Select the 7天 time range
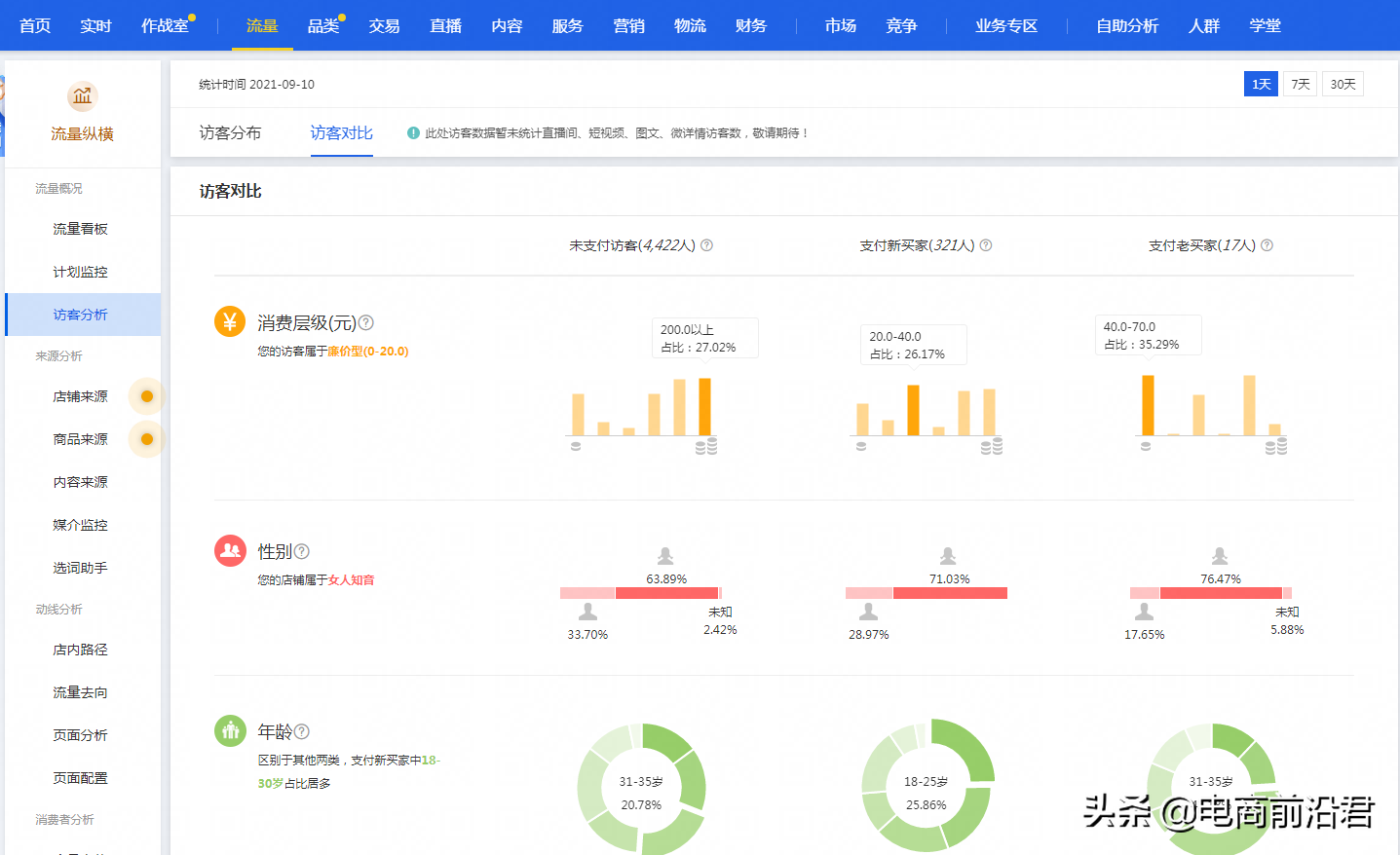The image size is (1400, 855). pyautogui.click(x=1299, y=84)
